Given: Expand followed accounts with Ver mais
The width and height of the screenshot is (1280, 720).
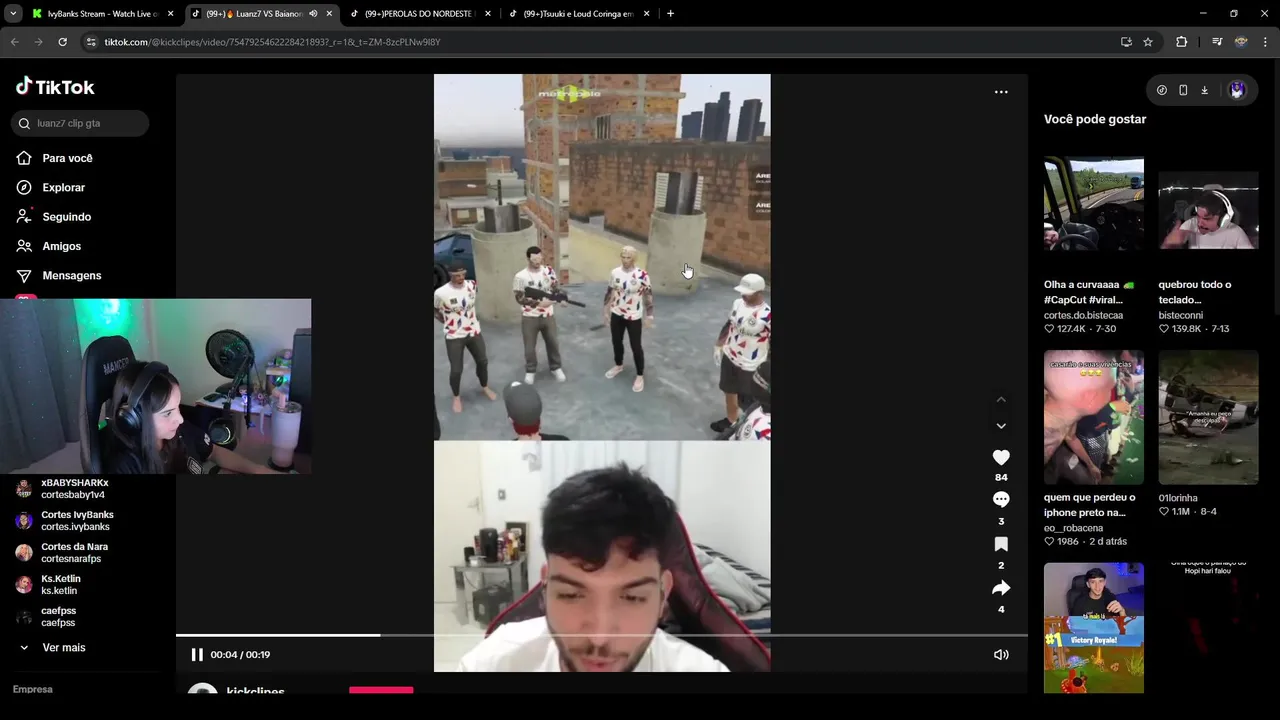Looking at the screenshot, I should point(55,648).
